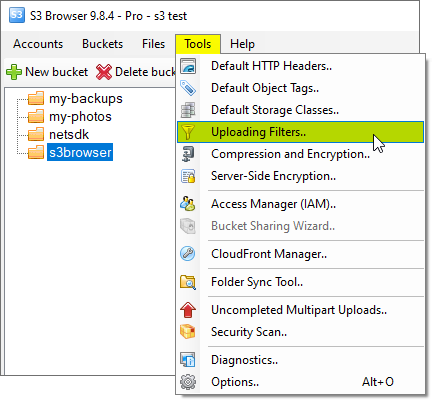Click the Default HTTP Headers icon

188,66
